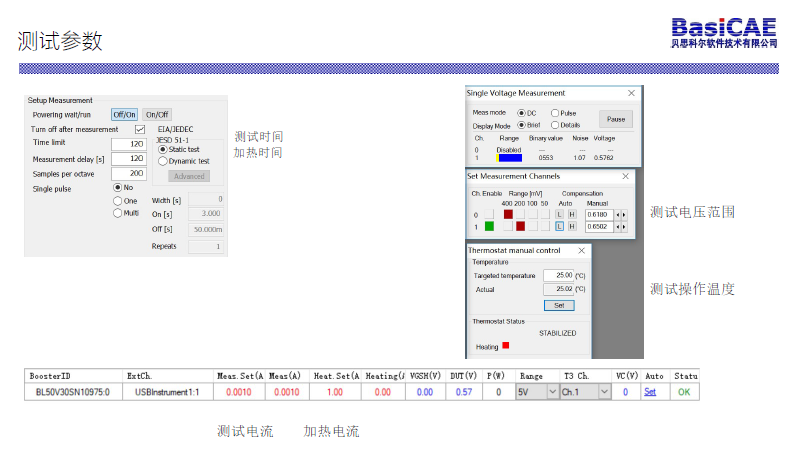Screen dimensions: 788x451
Task: Click the Set button under Thermostat temperature
Action: click(558, 305)
